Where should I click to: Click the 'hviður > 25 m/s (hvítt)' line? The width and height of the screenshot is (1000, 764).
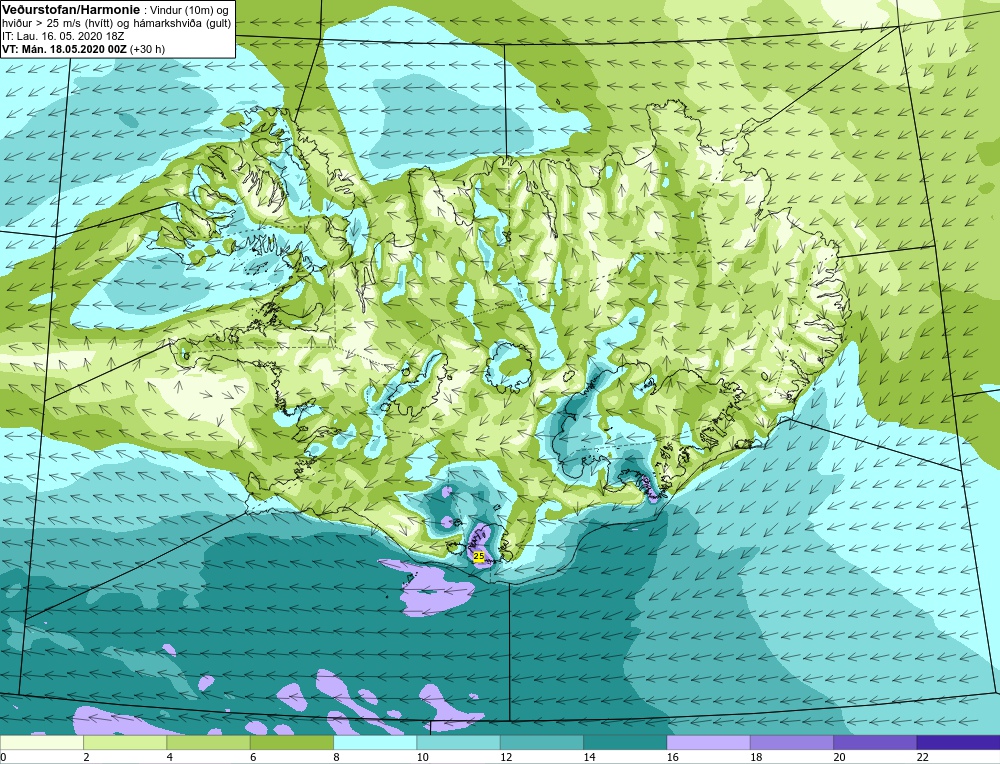(x=56, y=23)
